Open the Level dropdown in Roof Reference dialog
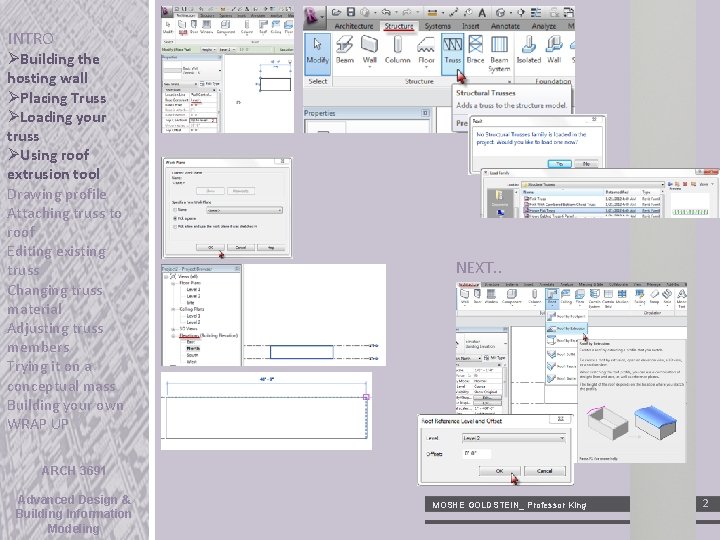The image size is (720, 540). pyautogui.click(x=513, y=439)
